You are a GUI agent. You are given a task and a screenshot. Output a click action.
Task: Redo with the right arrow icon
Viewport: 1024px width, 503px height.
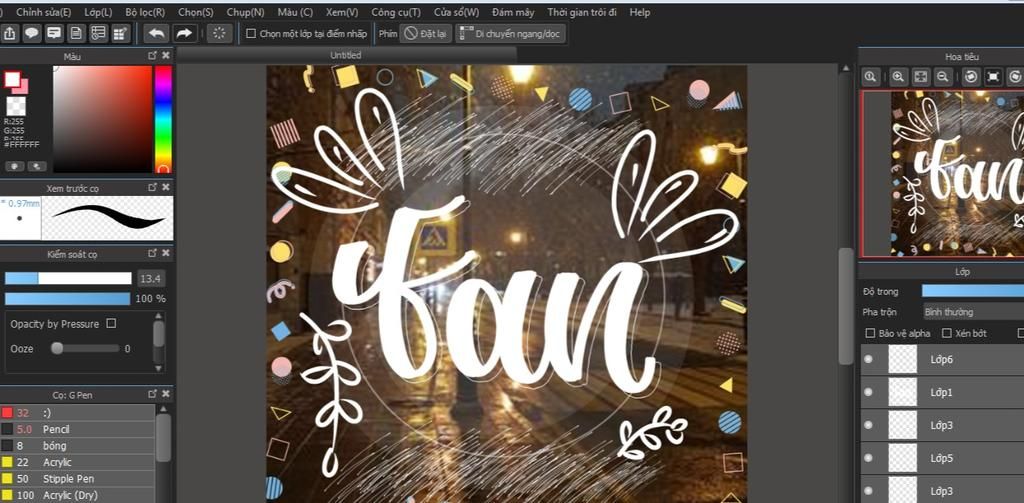pos(184,33)
